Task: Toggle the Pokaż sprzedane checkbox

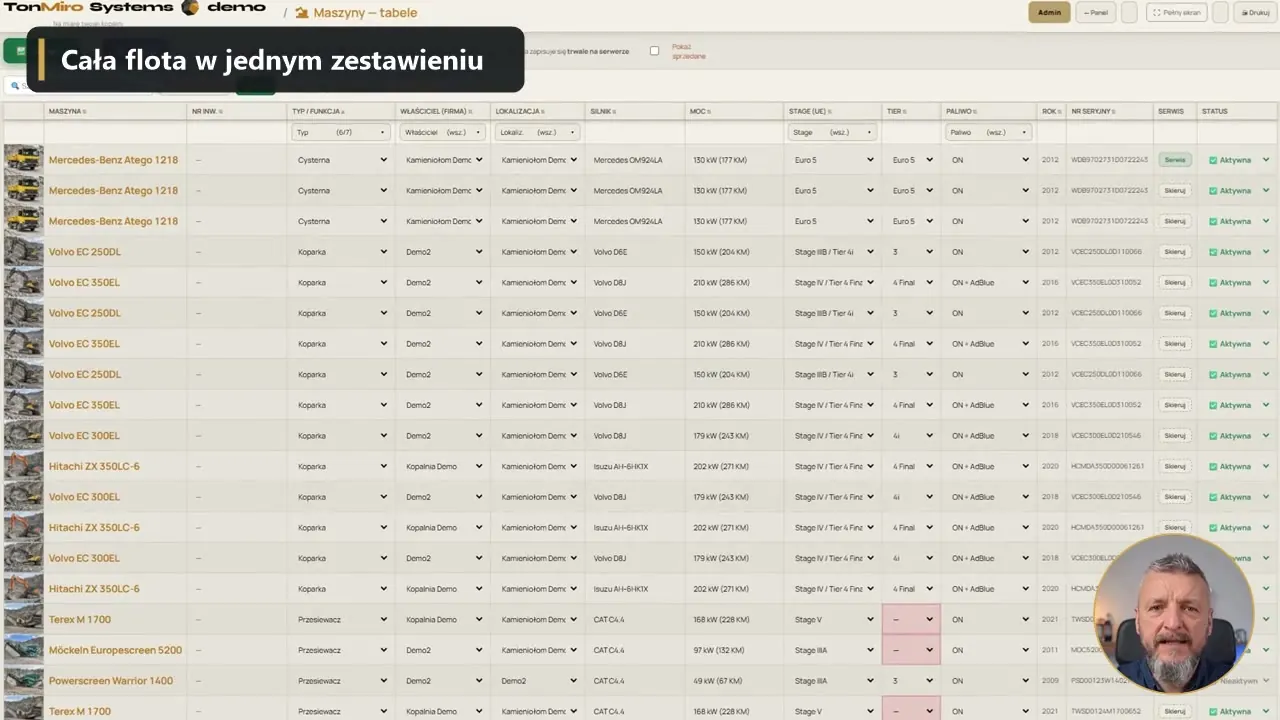Action: pos(654,51)
